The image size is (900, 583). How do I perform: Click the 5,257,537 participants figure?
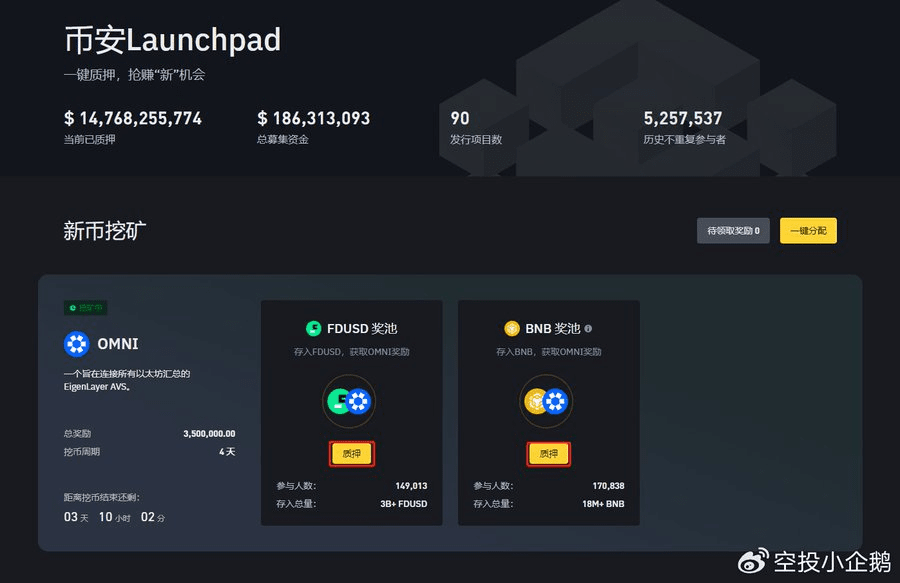pos(682,118)
